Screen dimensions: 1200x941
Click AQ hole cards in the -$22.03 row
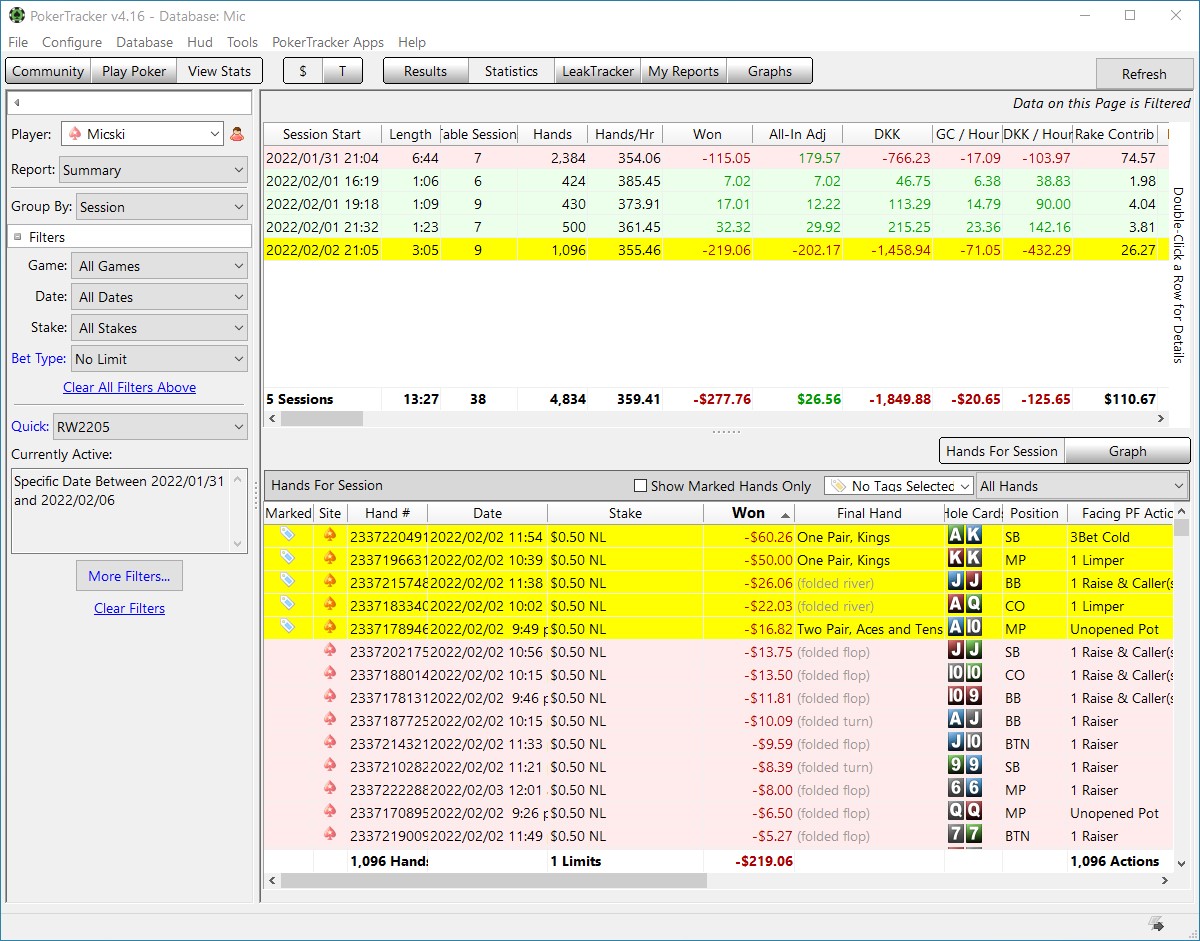(x=965, y=604)
